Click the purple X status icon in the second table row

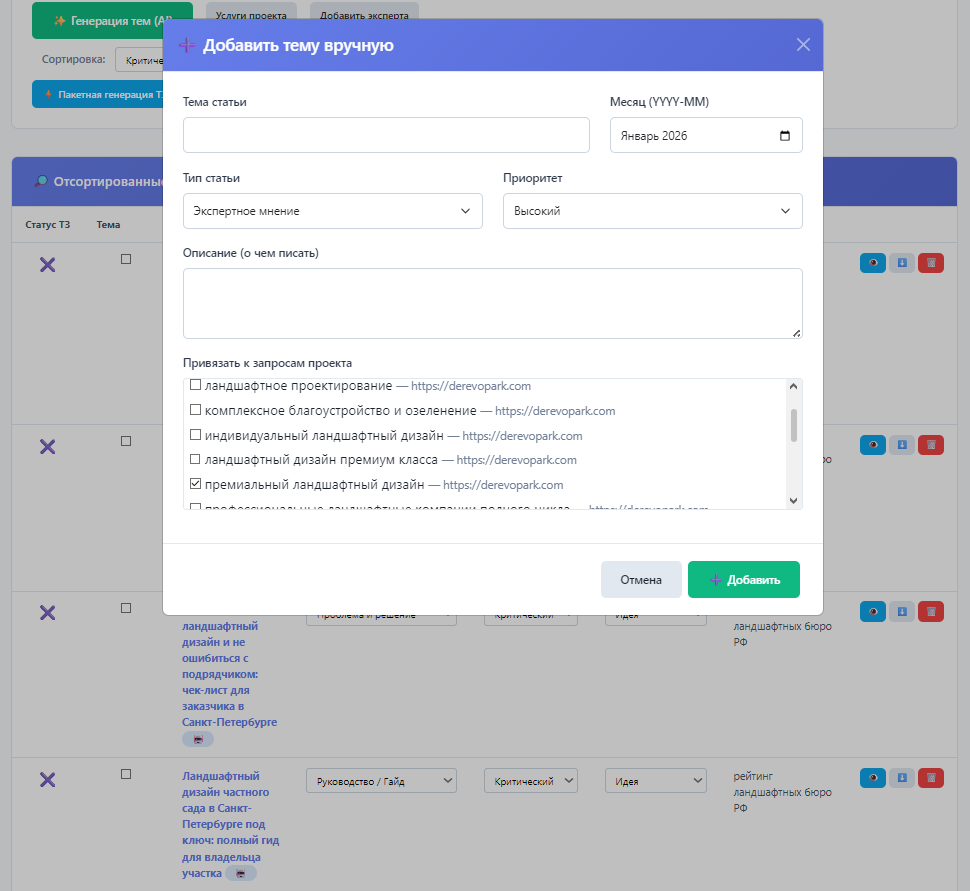48,447
